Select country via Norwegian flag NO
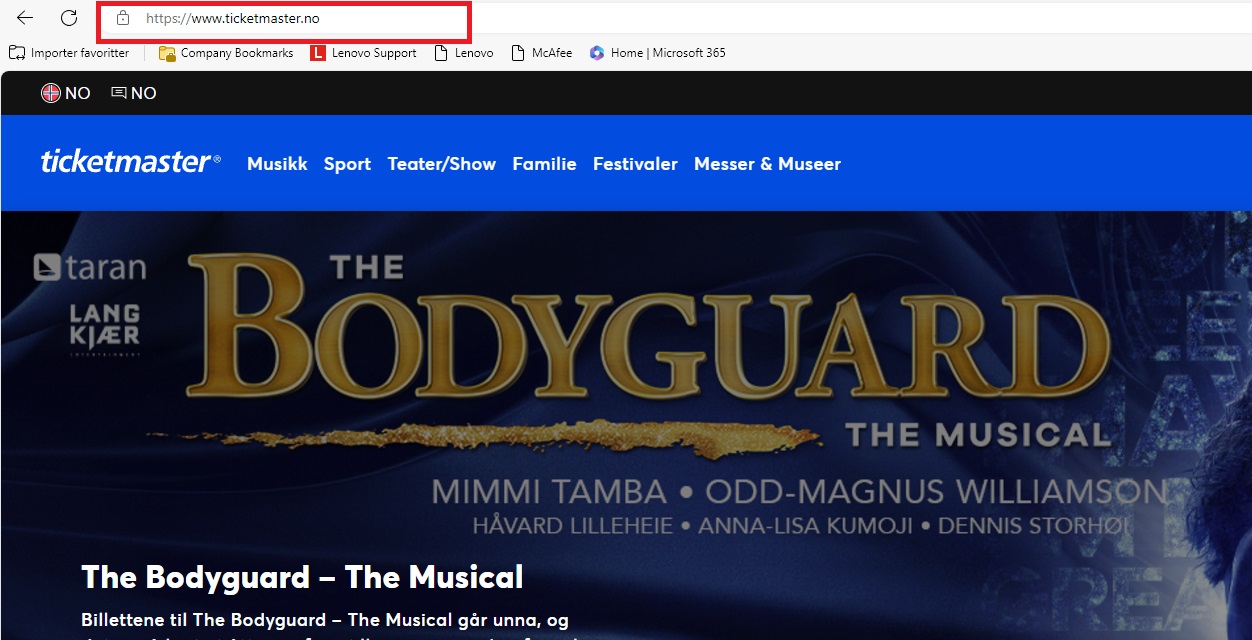1252x640 pixels. point(66,93)
